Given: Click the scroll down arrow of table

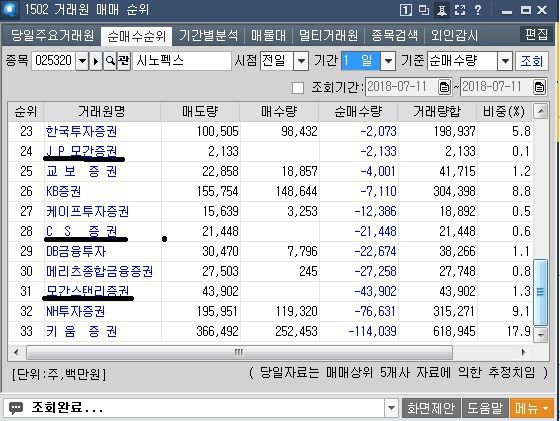Looking at the screenshot, I should (540, 335).
